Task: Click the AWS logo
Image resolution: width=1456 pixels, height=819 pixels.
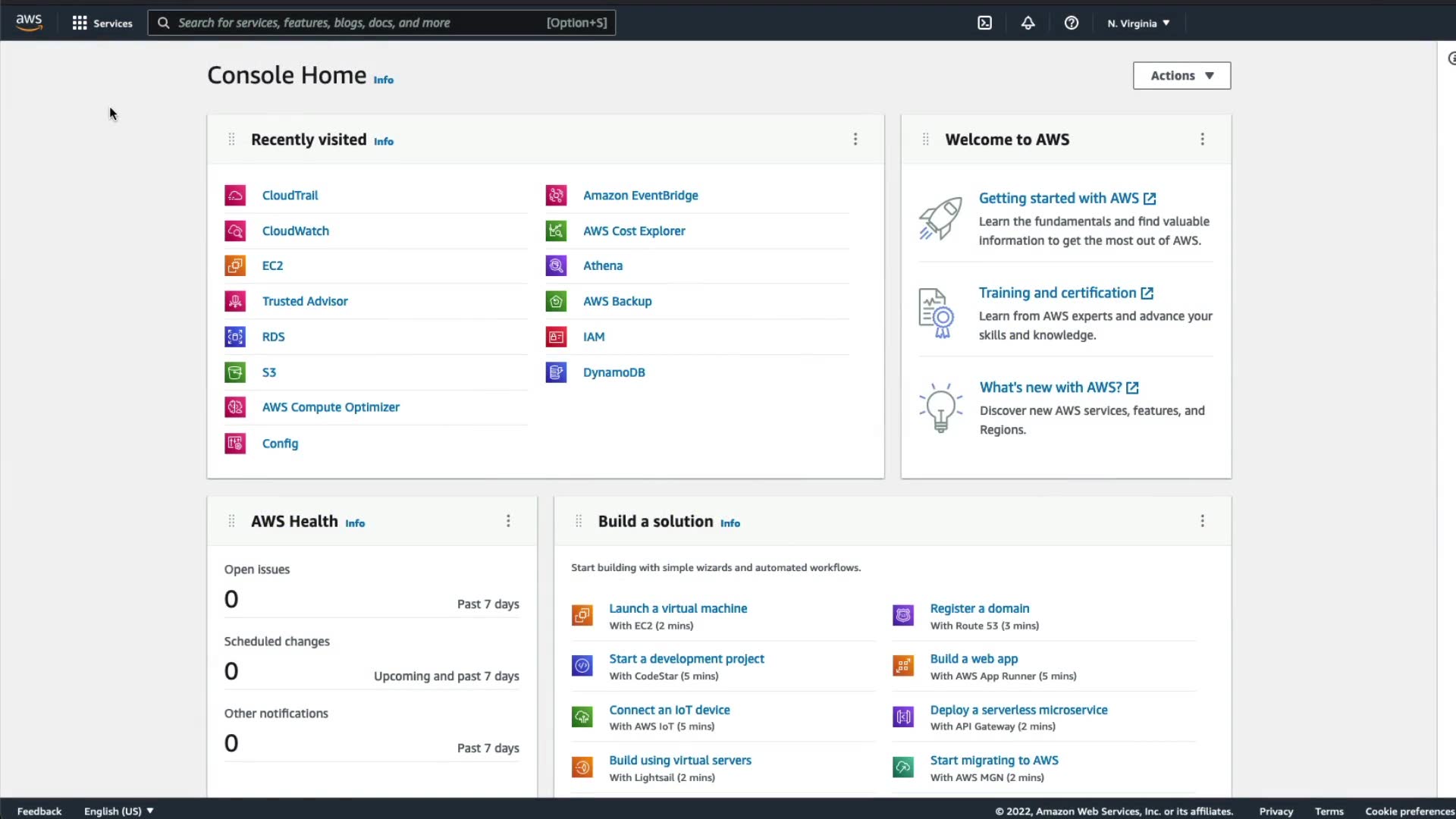Action: point(29,23)
